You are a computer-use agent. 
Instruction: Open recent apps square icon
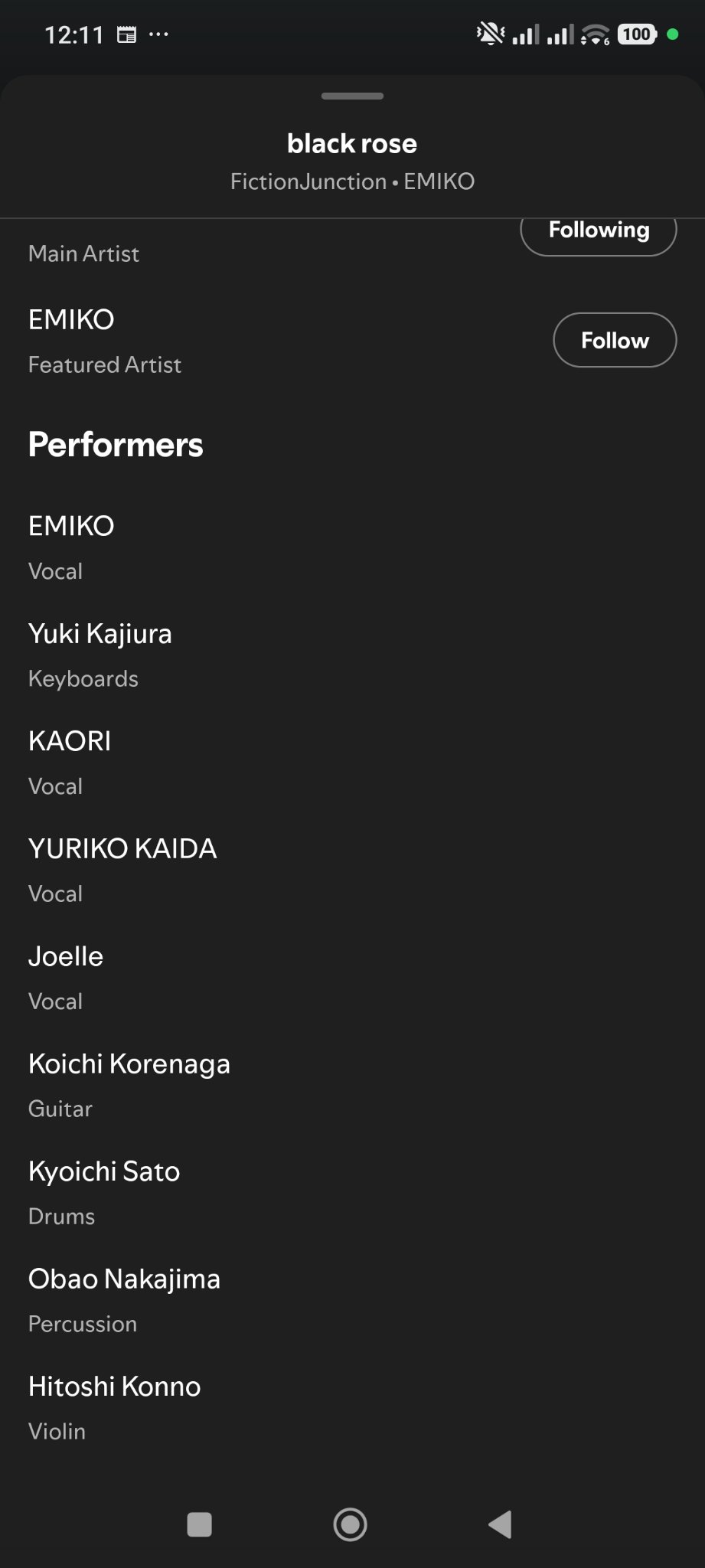(x=199, y=1524)
